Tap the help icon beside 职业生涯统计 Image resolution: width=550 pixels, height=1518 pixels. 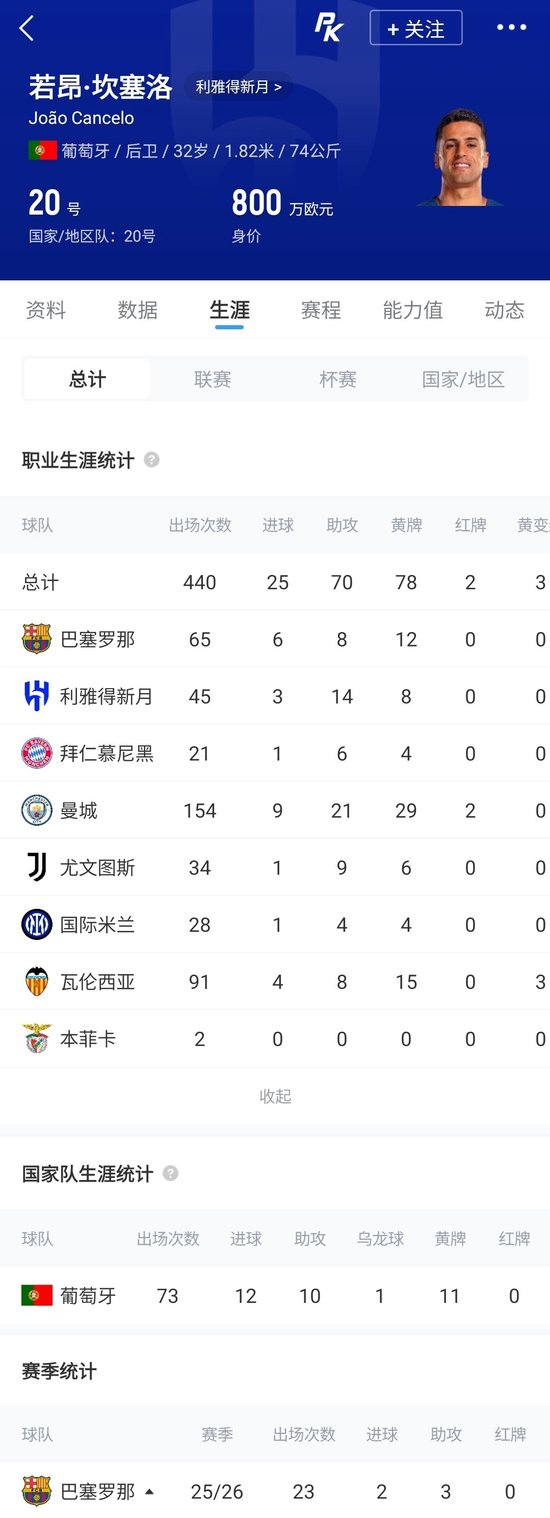[152, 460]
